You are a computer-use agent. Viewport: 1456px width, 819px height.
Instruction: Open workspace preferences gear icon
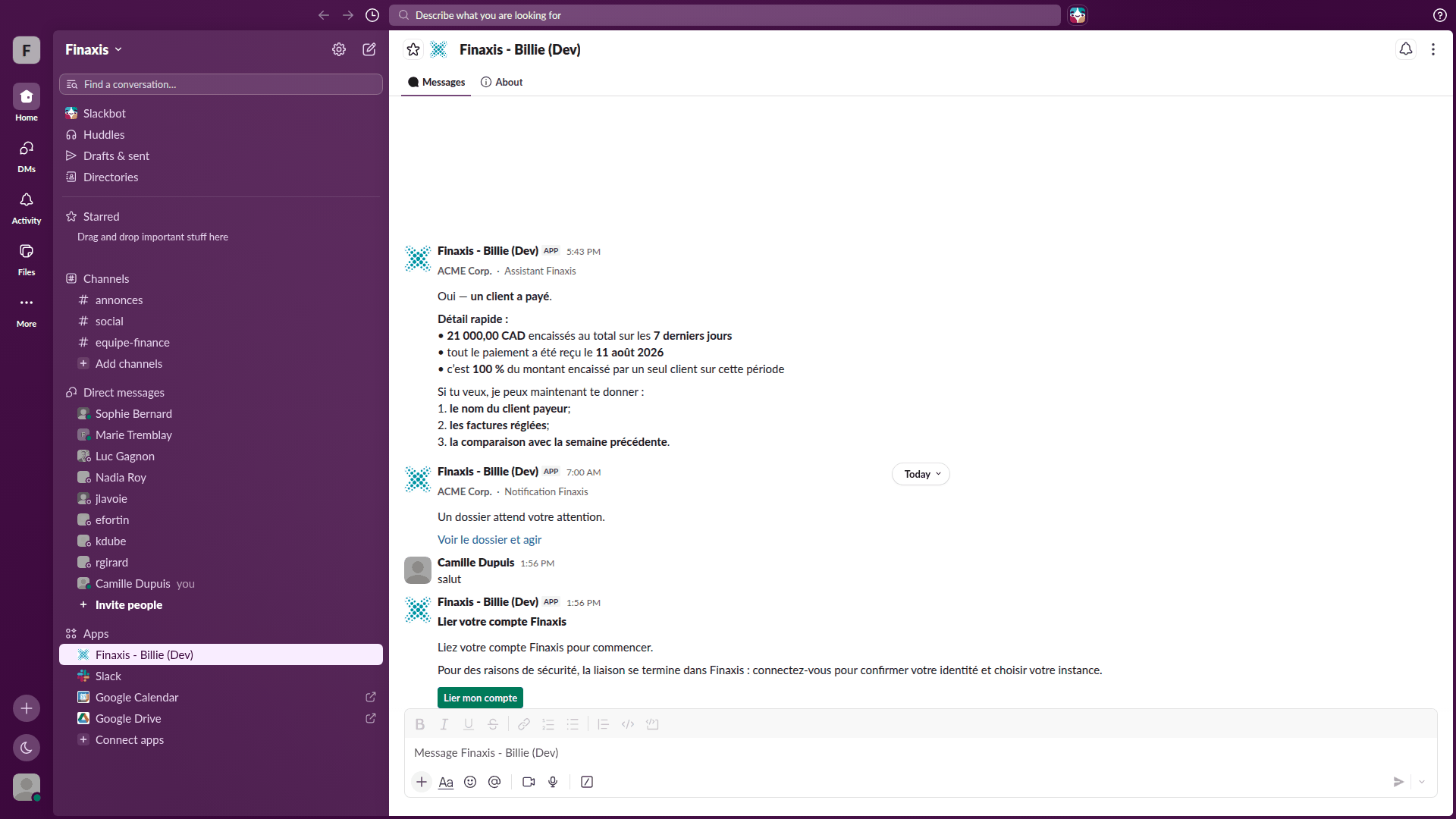[x=339, y=49]
